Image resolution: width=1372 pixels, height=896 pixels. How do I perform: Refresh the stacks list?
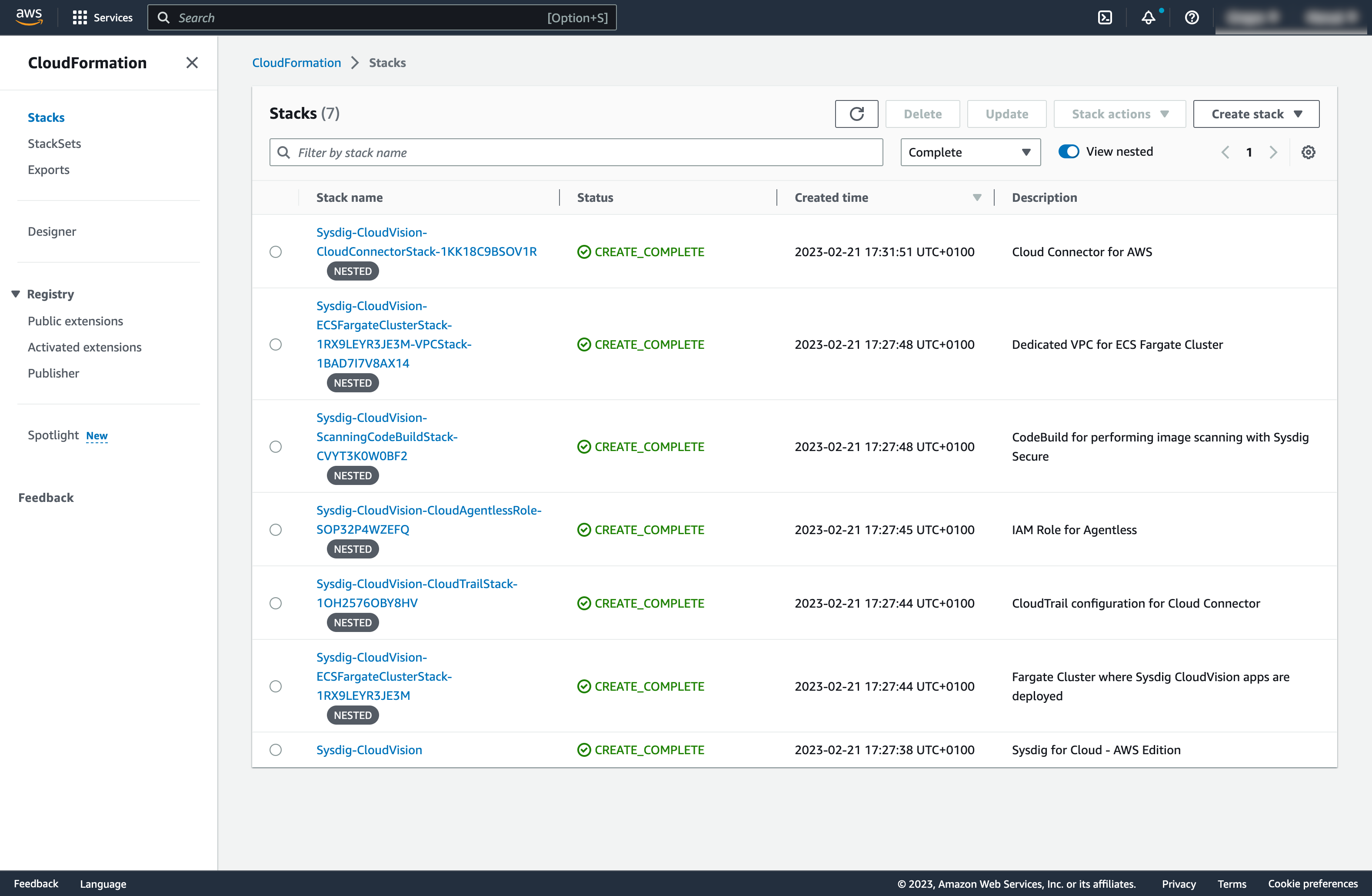pos(856,114)
